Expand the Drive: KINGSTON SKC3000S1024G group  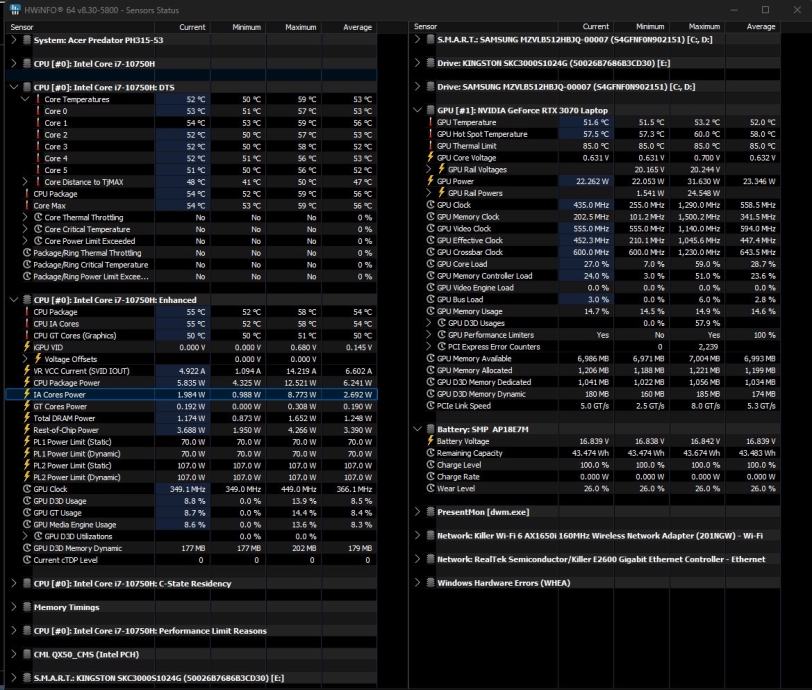[x=417, y=63]
